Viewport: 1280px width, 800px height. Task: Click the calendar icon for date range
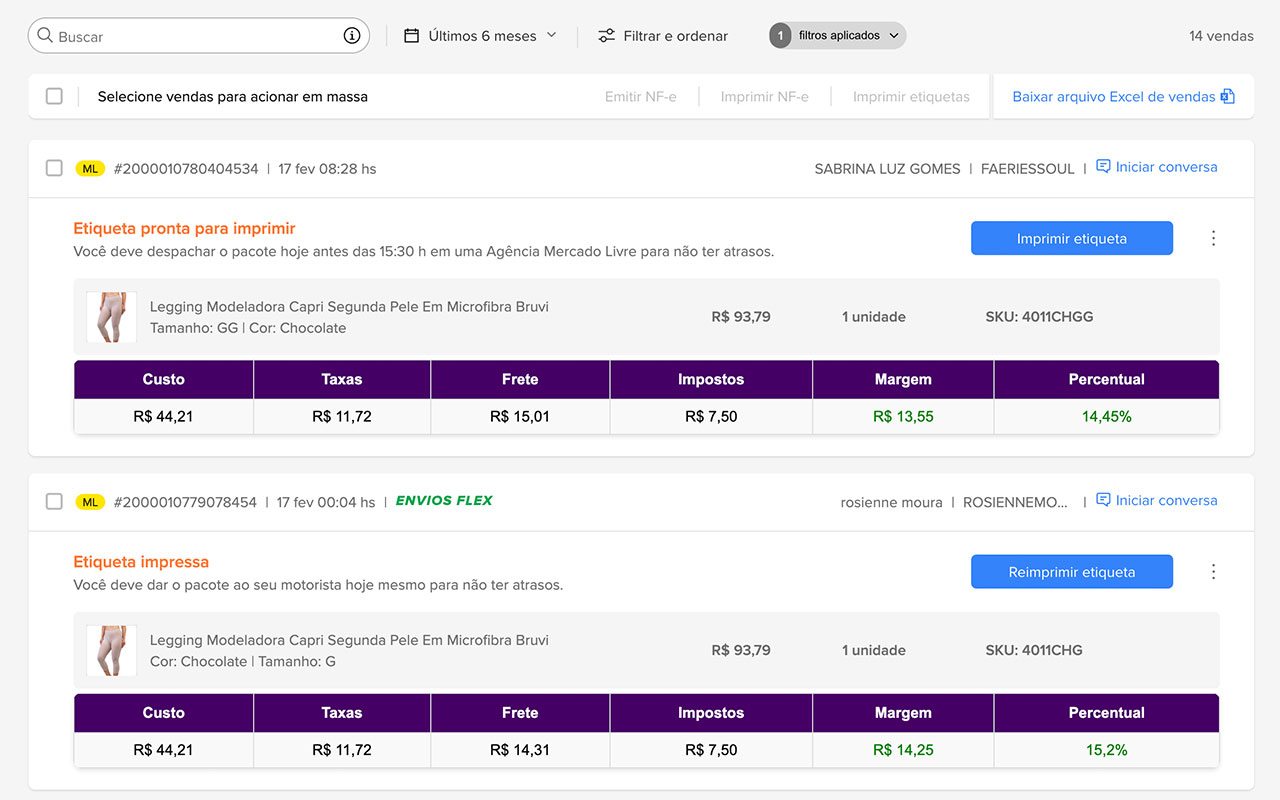coord(411,36)
